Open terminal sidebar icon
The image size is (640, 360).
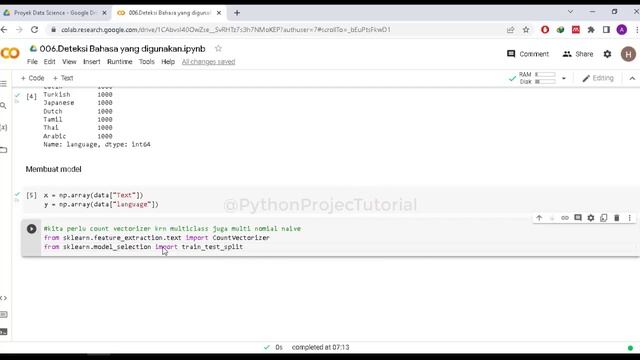[x=4, y=331]
